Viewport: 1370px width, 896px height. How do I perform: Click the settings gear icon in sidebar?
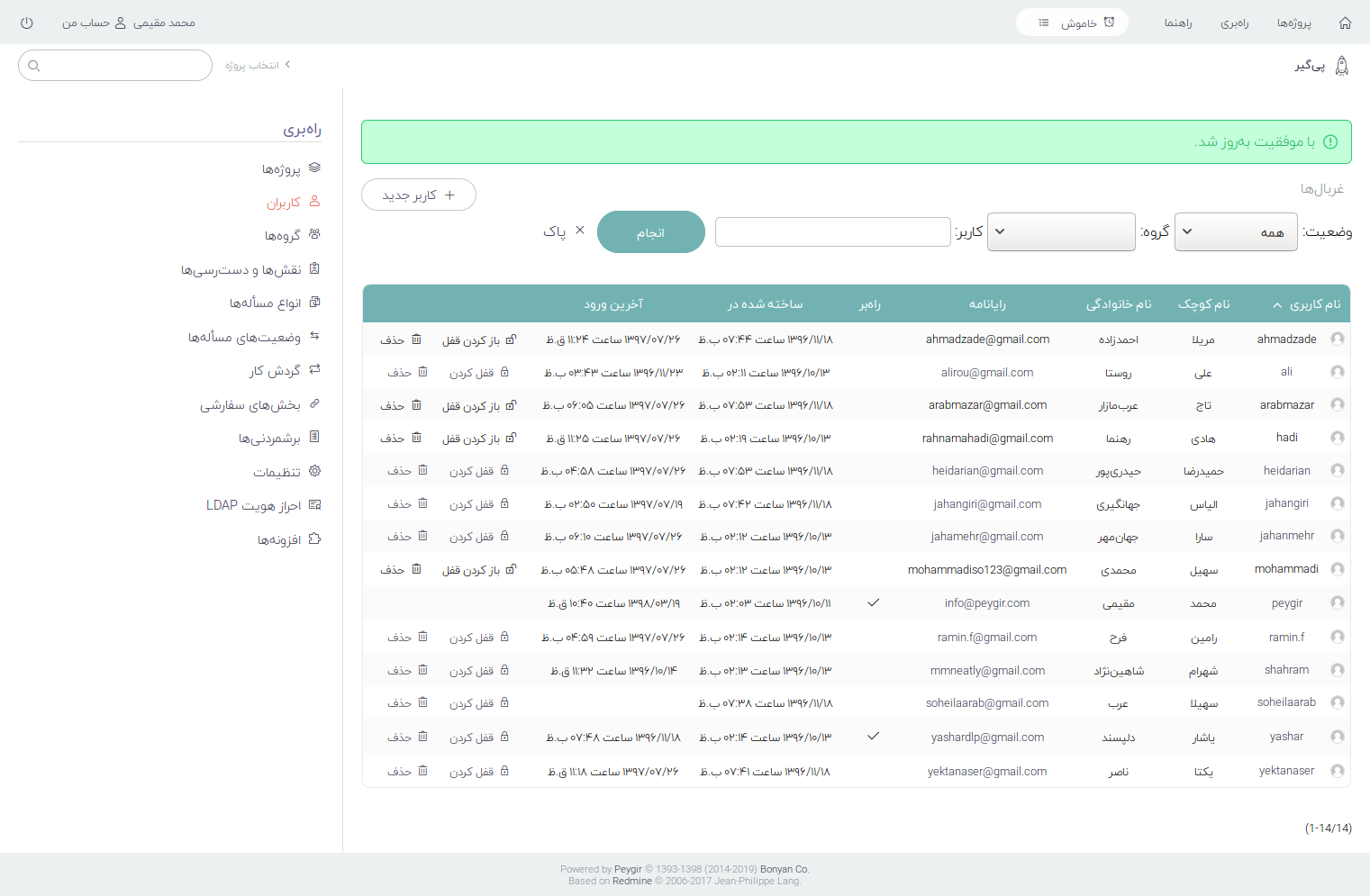pyautogui.click(x=314, y=471)
